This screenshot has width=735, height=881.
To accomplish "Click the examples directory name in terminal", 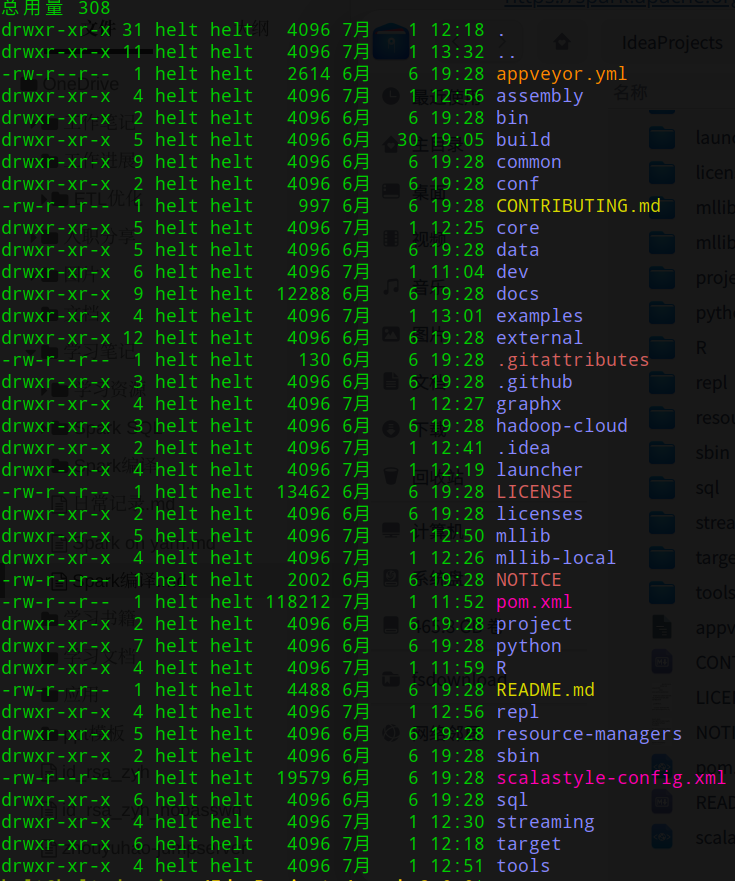I will click(539, 316).
